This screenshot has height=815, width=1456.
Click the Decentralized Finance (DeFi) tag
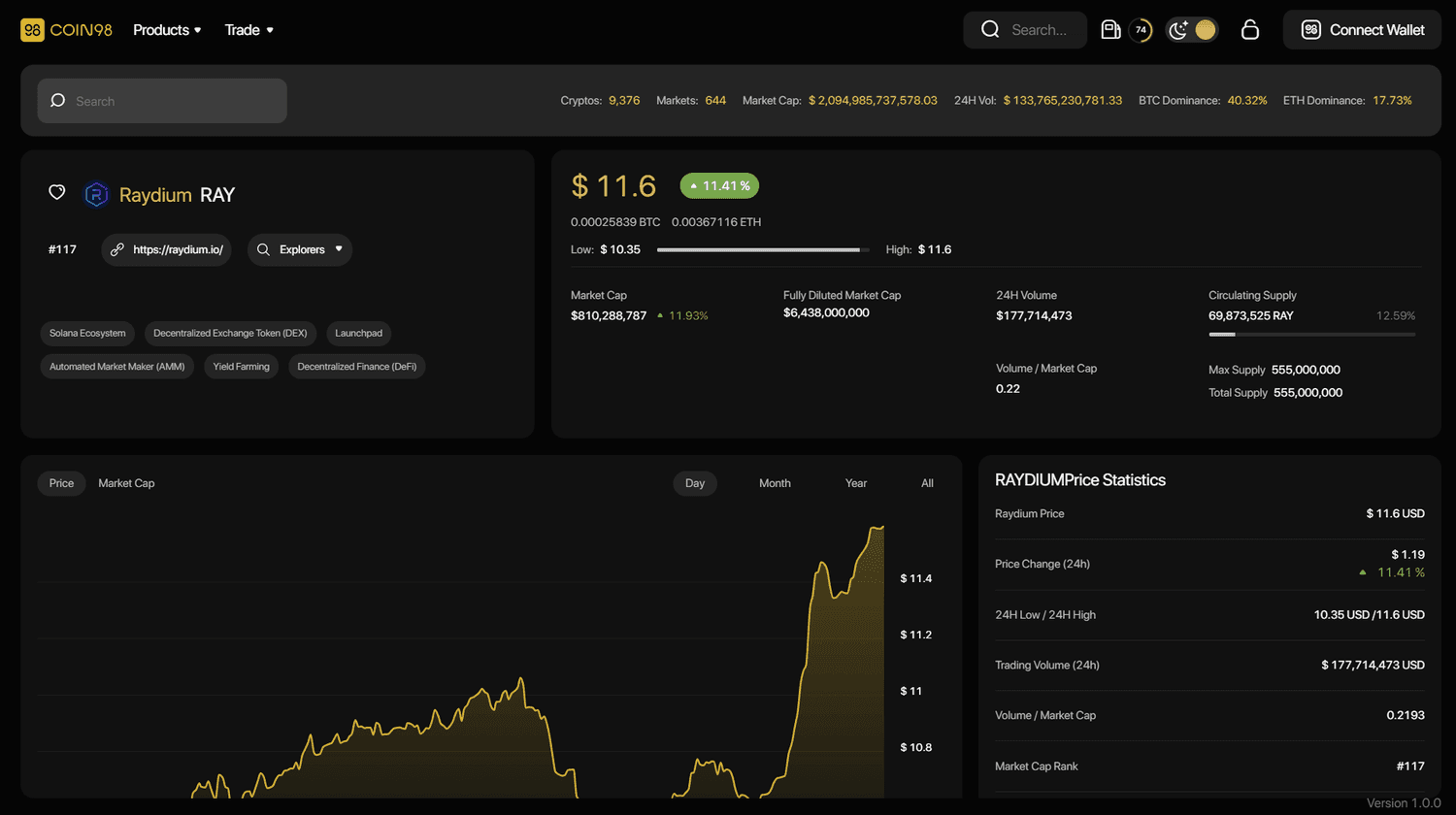tap(357, 367)
